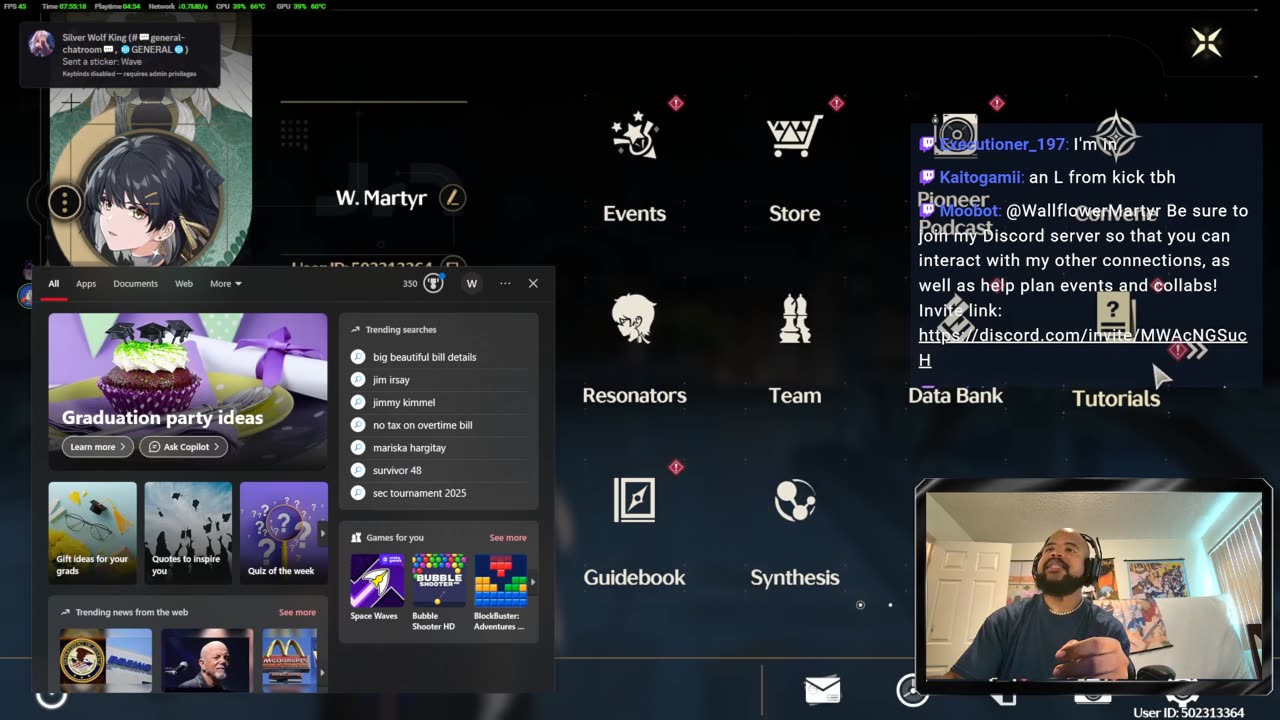Viewport: 1280px width, 720px height.
Task: Open the Tutorials question-mark book icon
Action: 1115,316
